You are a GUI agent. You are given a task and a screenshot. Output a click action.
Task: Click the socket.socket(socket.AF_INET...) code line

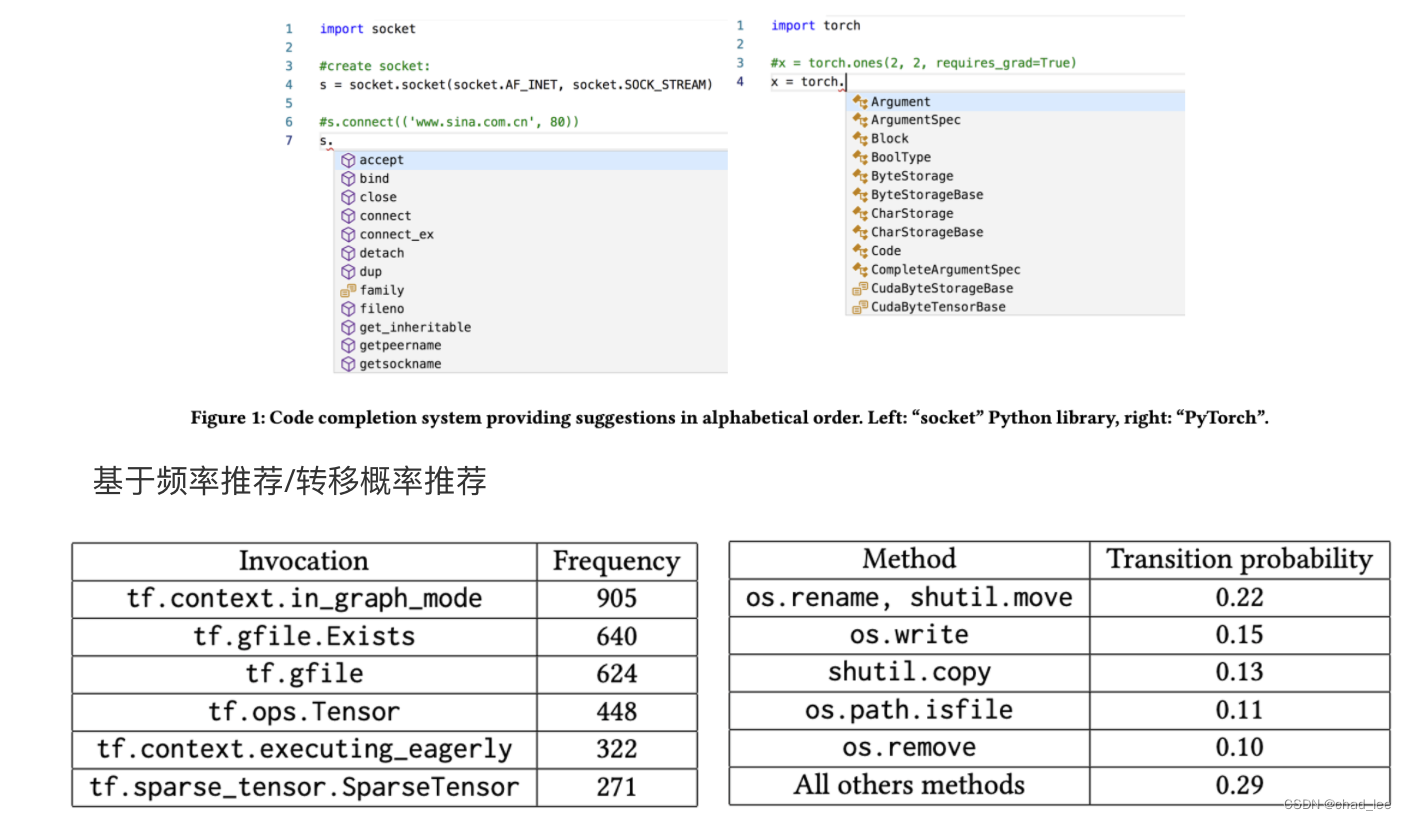point(516,85)
